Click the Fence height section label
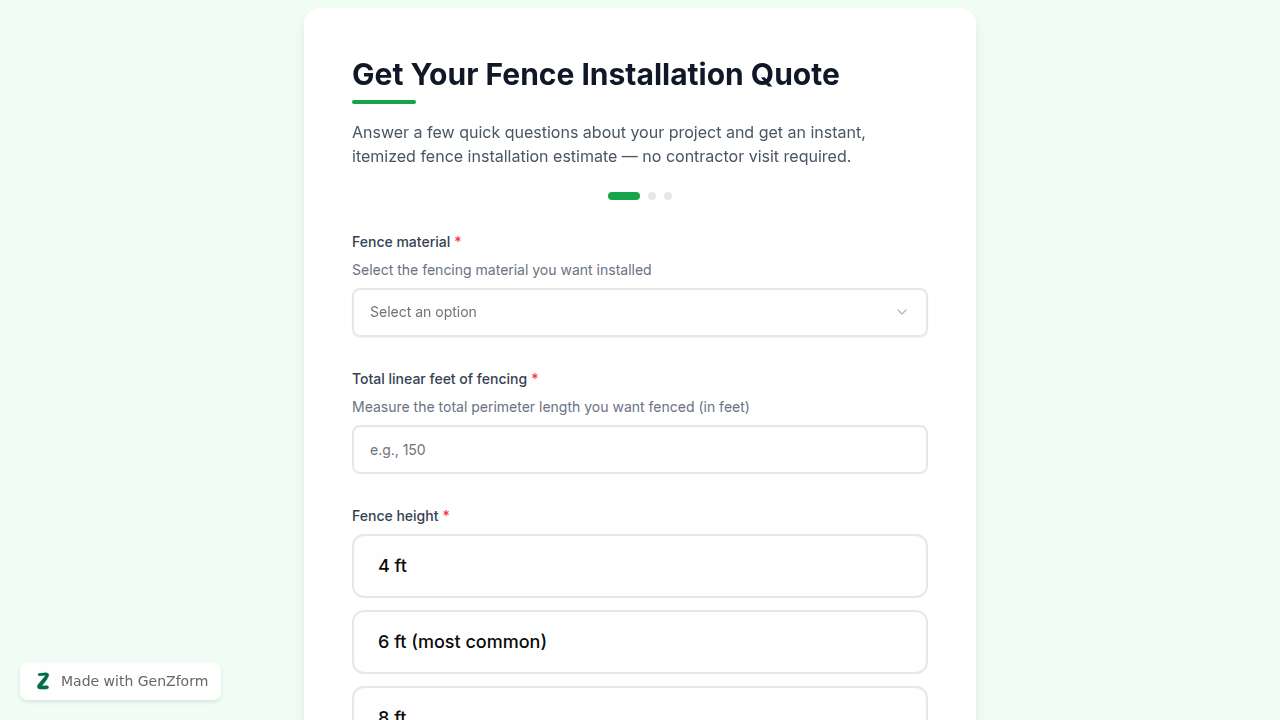Screen dimensions: 1280x720 point(395,515)
